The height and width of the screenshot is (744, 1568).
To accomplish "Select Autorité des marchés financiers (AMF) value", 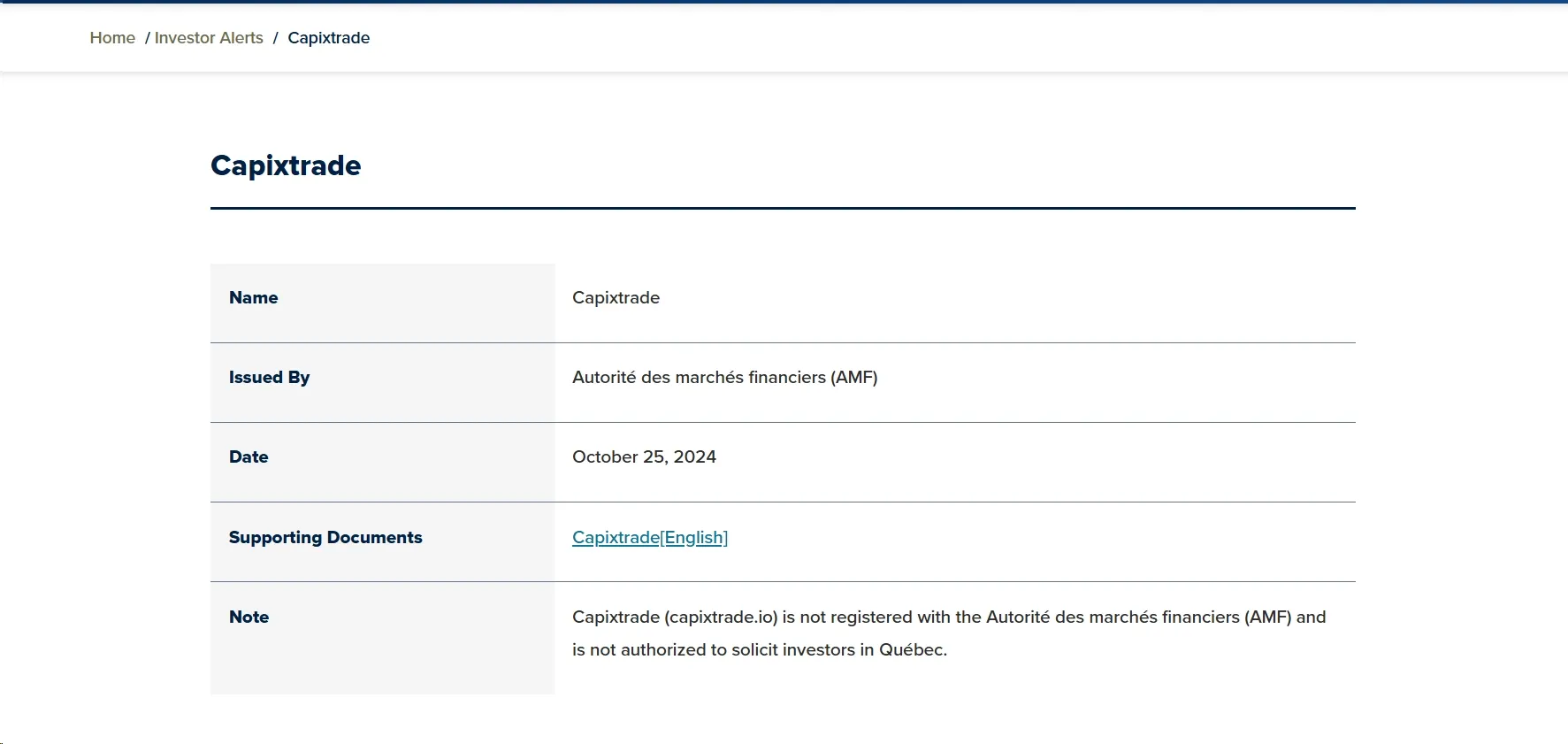I will click(725, 378).
